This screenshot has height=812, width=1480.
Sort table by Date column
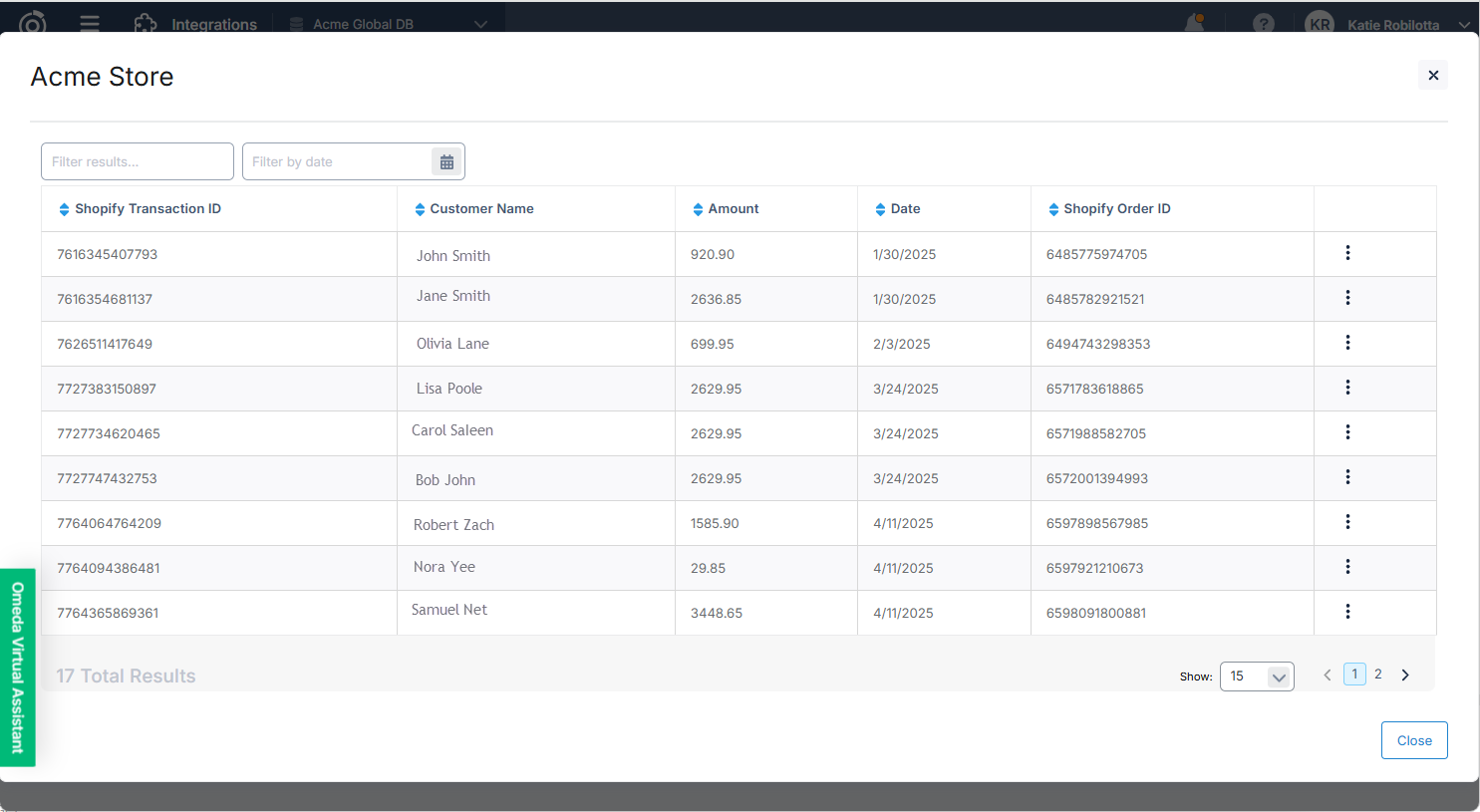click(x=897, y=209)
